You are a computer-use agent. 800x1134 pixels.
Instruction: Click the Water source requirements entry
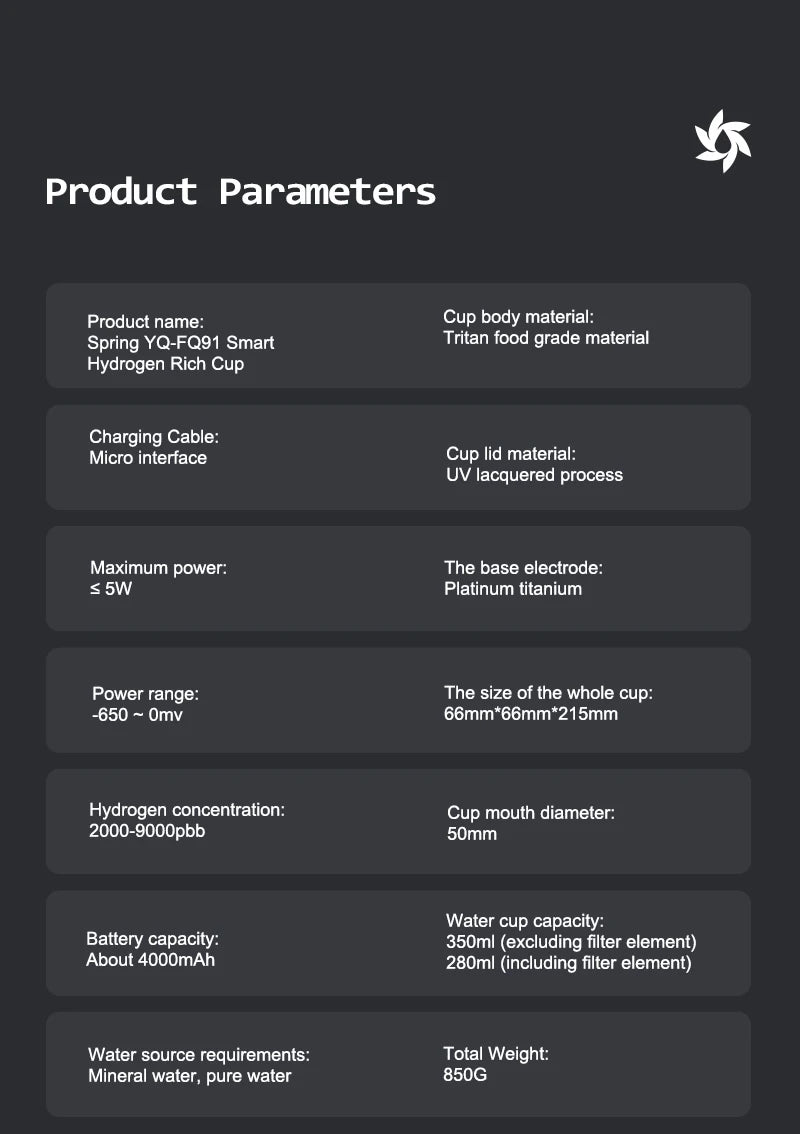coord(198,1065)
